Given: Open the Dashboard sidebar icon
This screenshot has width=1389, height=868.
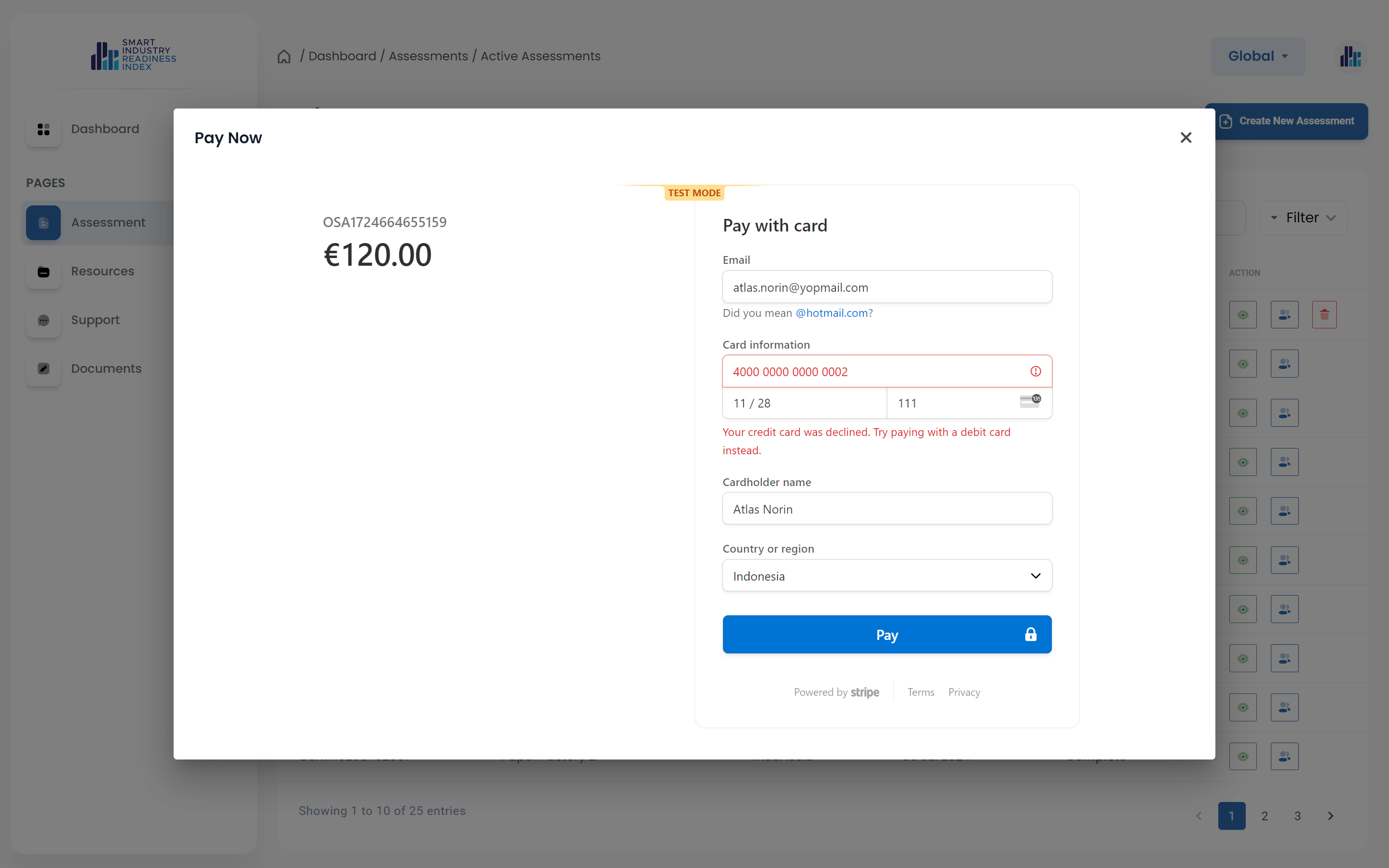Looking at the screenshot, I should (43, 129).
